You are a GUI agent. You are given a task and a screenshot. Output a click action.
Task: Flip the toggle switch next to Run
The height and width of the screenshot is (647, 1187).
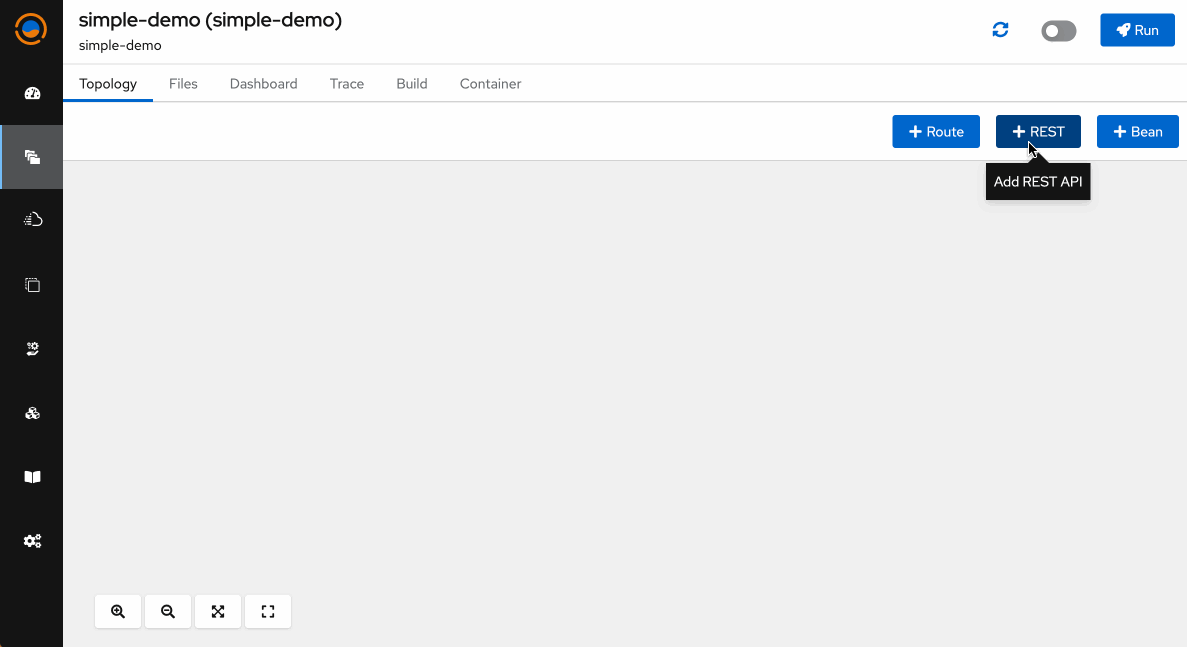tap(1058, 31)
